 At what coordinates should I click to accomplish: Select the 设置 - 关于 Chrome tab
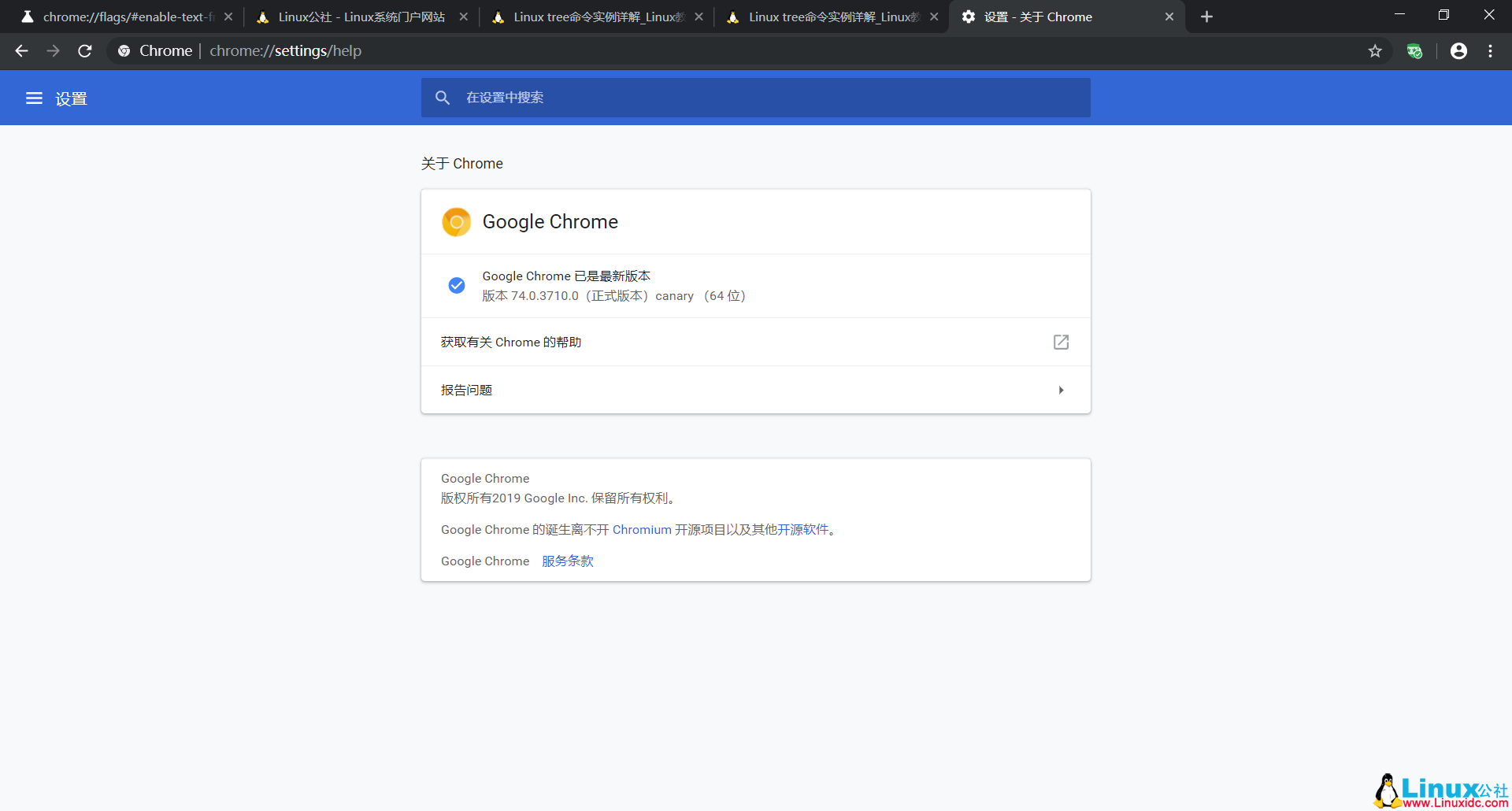coord(1067,17)
